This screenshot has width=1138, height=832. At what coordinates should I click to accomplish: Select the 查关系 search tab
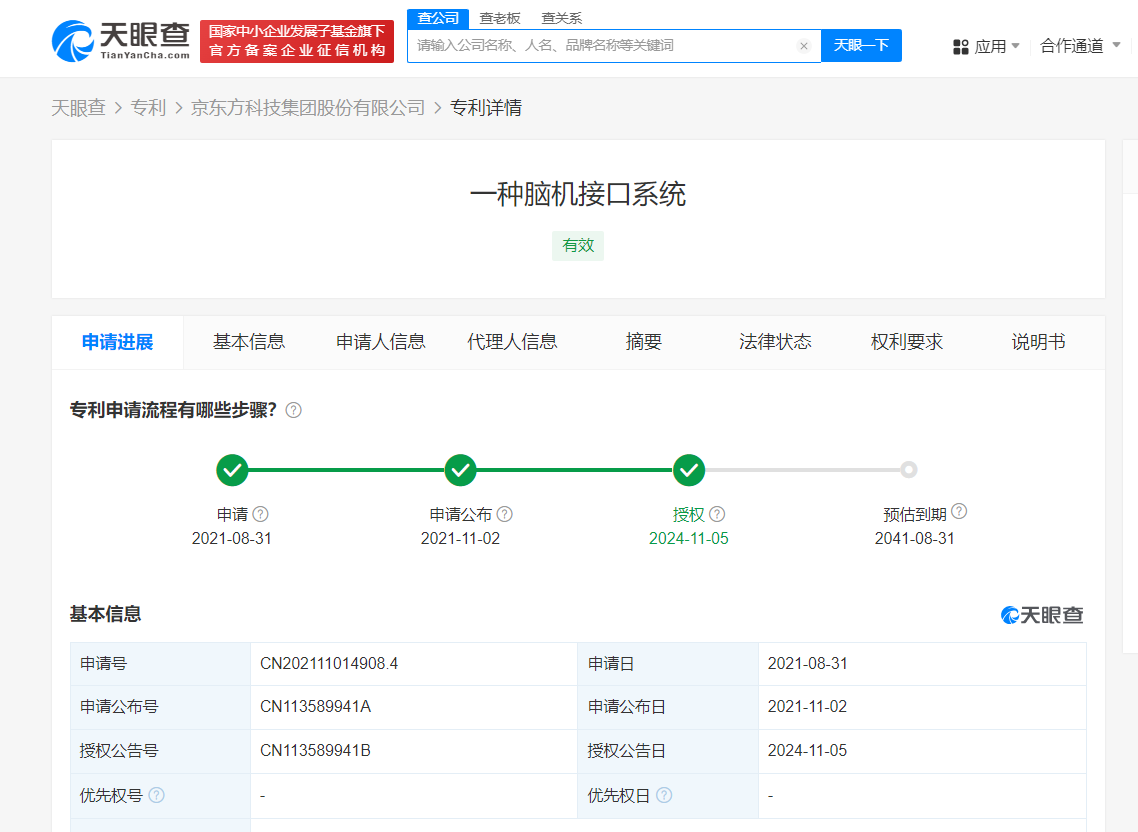tap(561, 18)
